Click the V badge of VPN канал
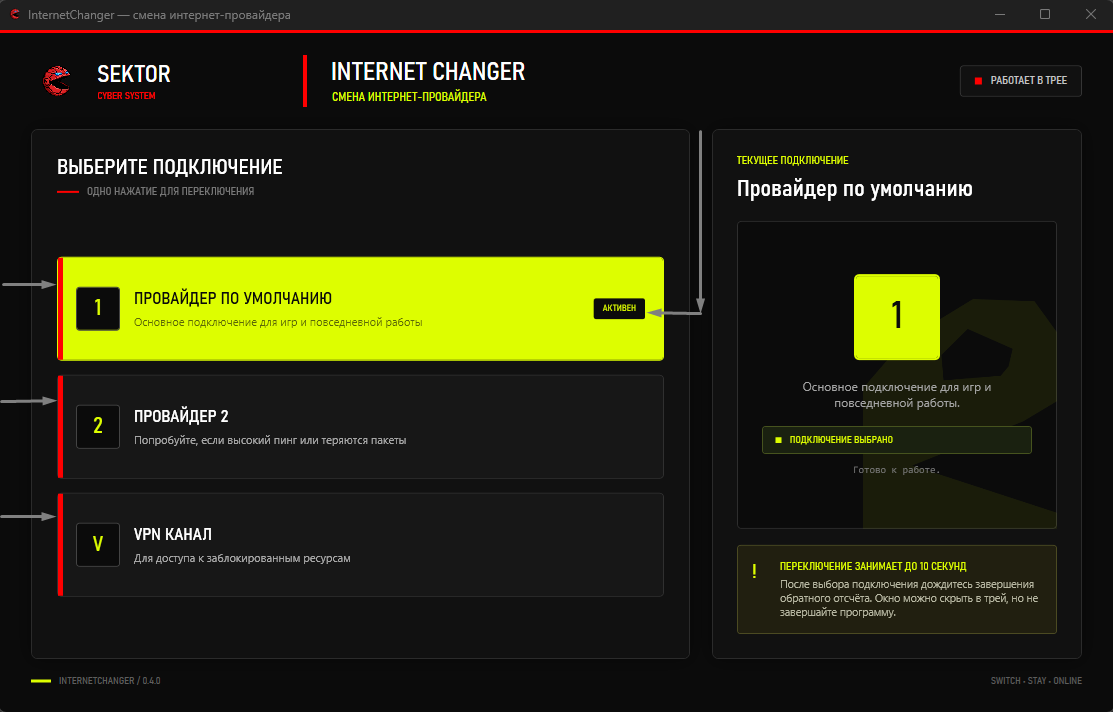The image size is (1113, 712). click(98, 544)
